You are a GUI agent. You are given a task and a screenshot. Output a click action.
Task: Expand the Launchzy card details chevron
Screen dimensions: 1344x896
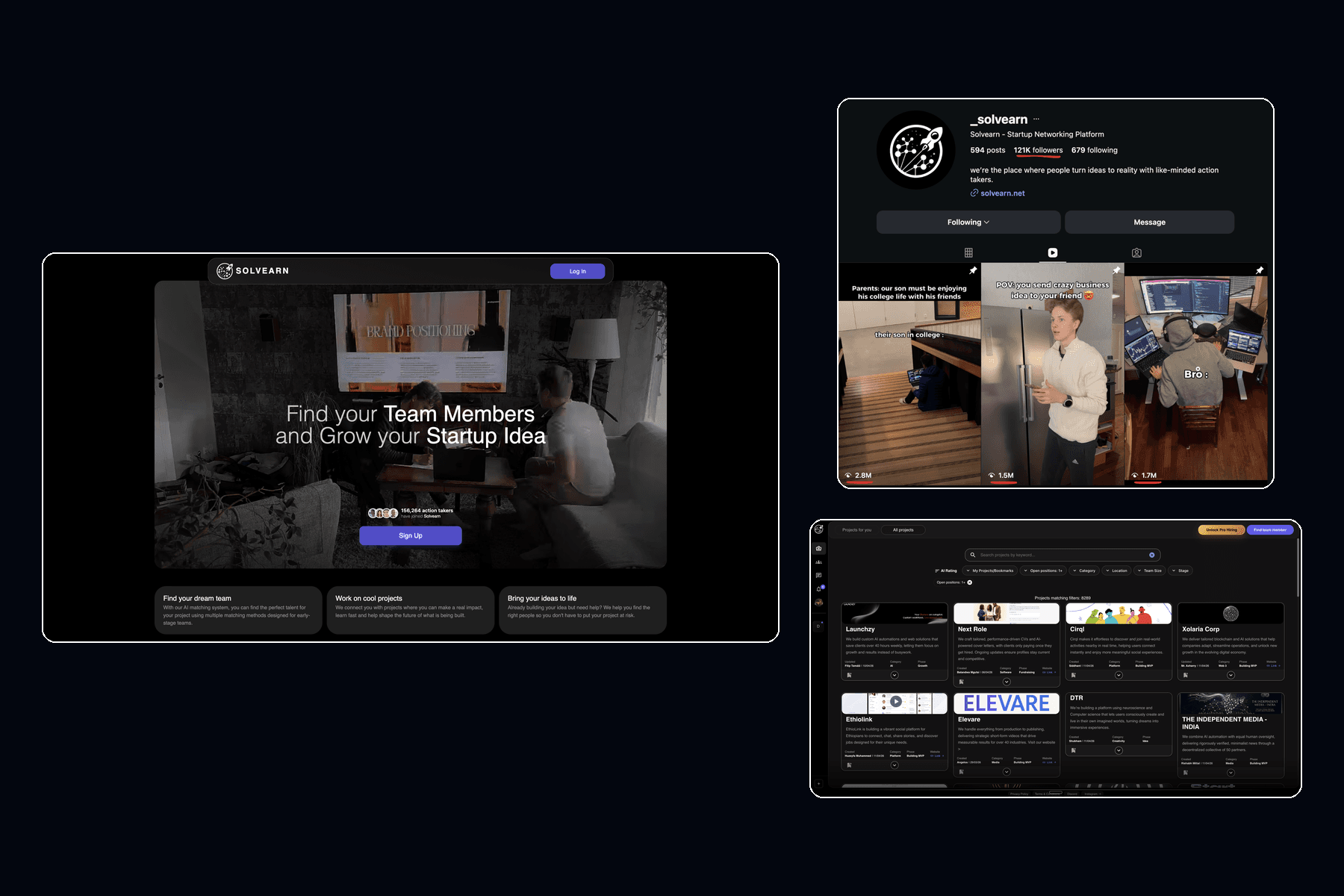895,675
